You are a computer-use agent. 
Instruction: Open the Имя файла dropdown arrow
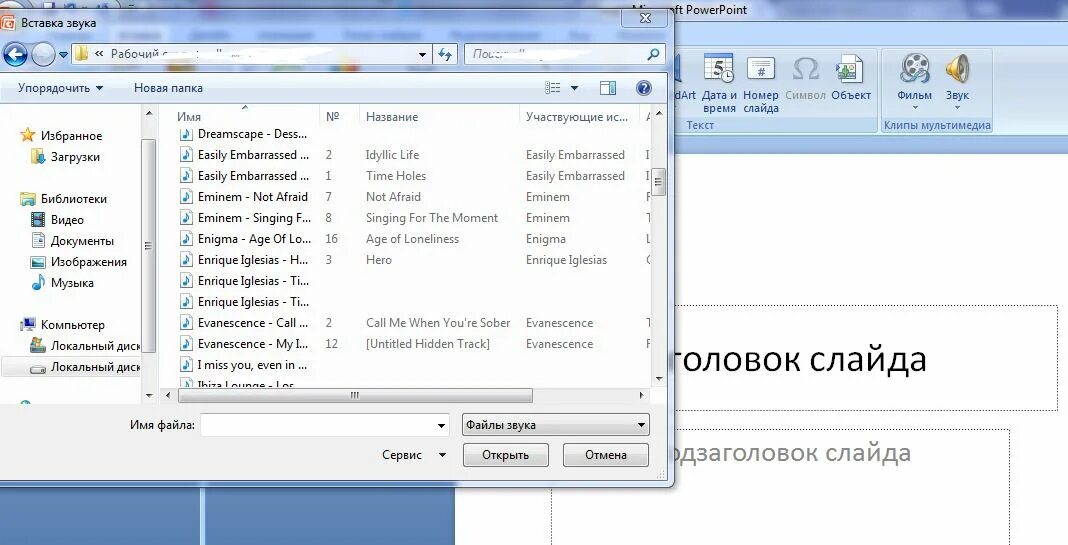tap(442, 426)
